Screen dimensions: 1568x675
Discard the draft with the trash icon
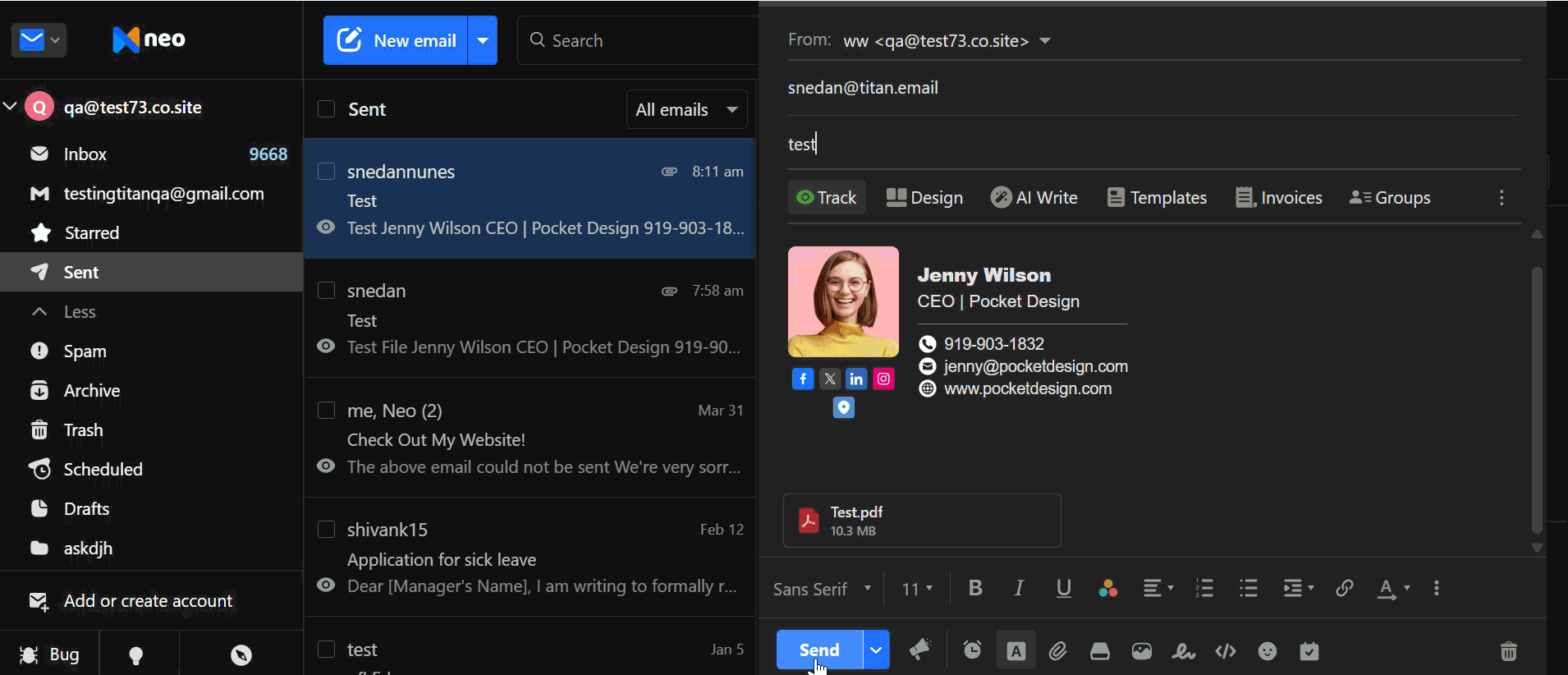(1508, 651)
